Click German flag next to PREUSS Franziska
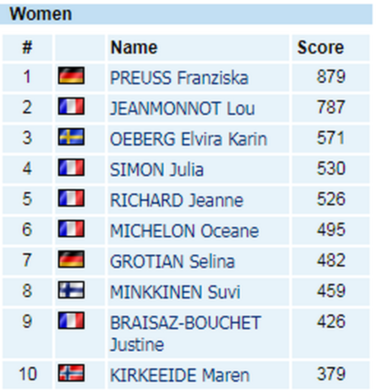The image size is (378, 390). pos(71,75)
